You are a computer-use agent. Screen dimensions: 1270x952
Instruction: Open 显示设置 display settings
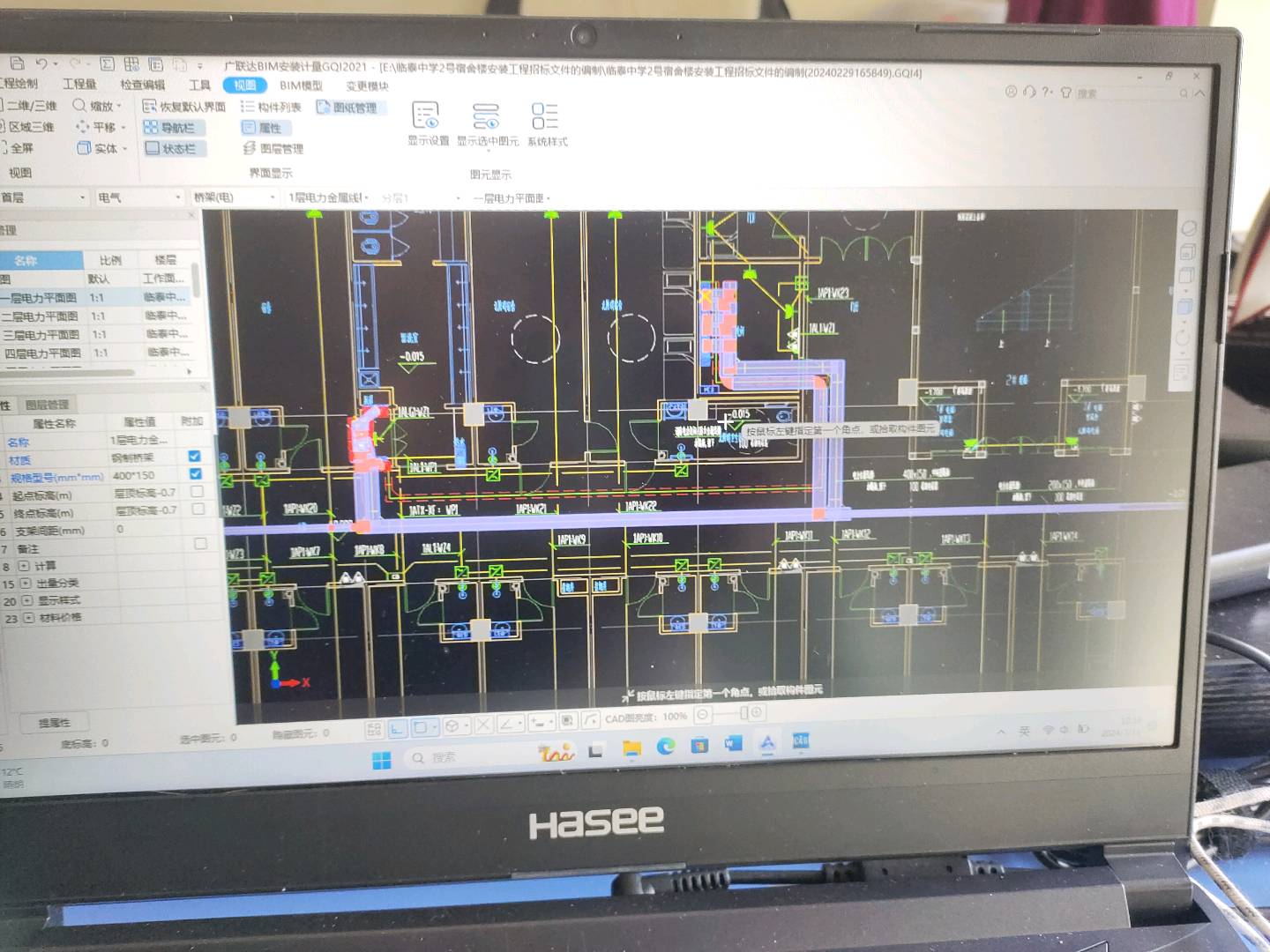pyautogui.click(x=428, y=123)
